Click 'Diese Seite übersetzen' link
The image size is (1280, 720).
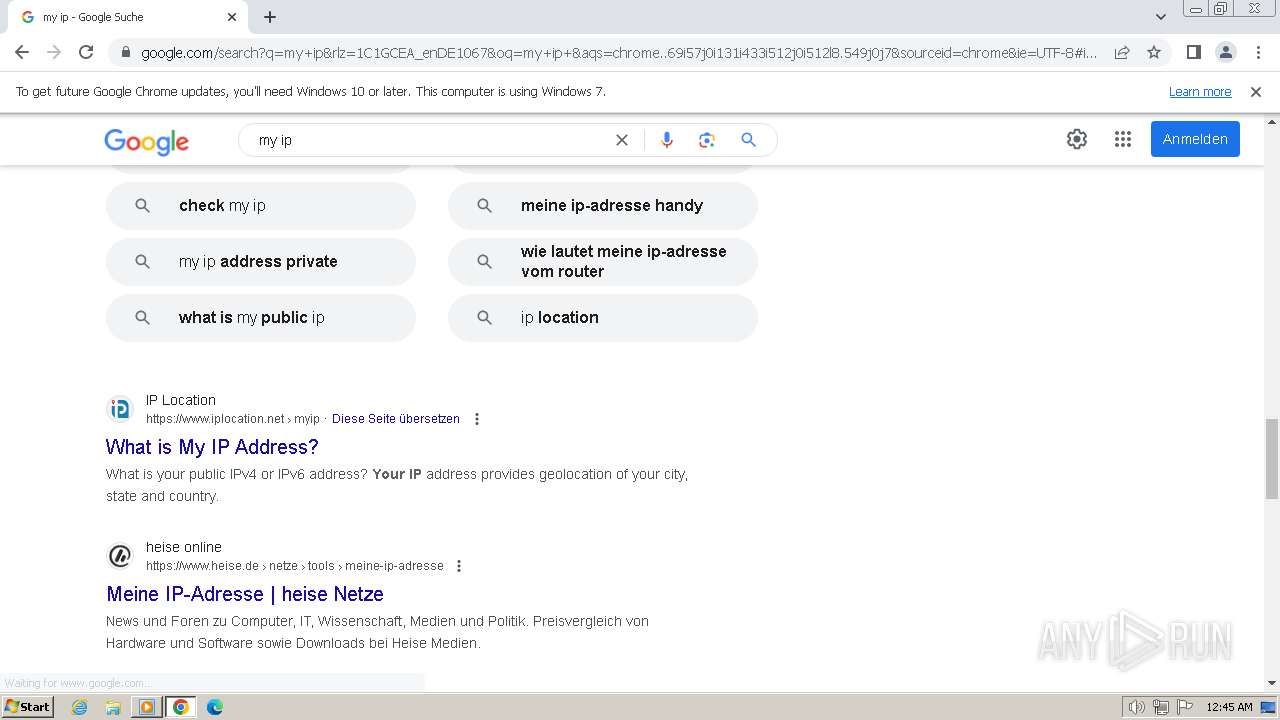[x=396, y=419]
